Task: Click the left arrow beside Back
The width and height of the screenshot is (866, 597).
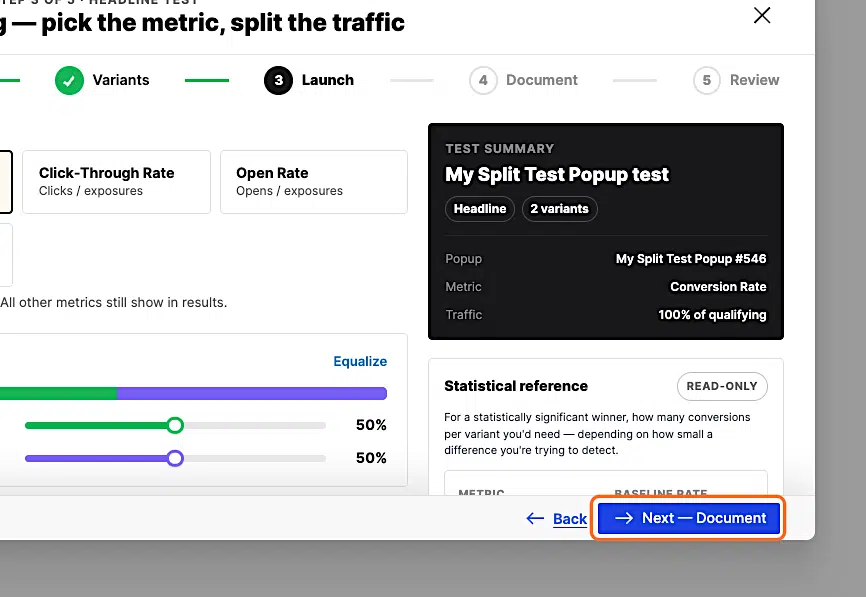Action: pos(535,518)
